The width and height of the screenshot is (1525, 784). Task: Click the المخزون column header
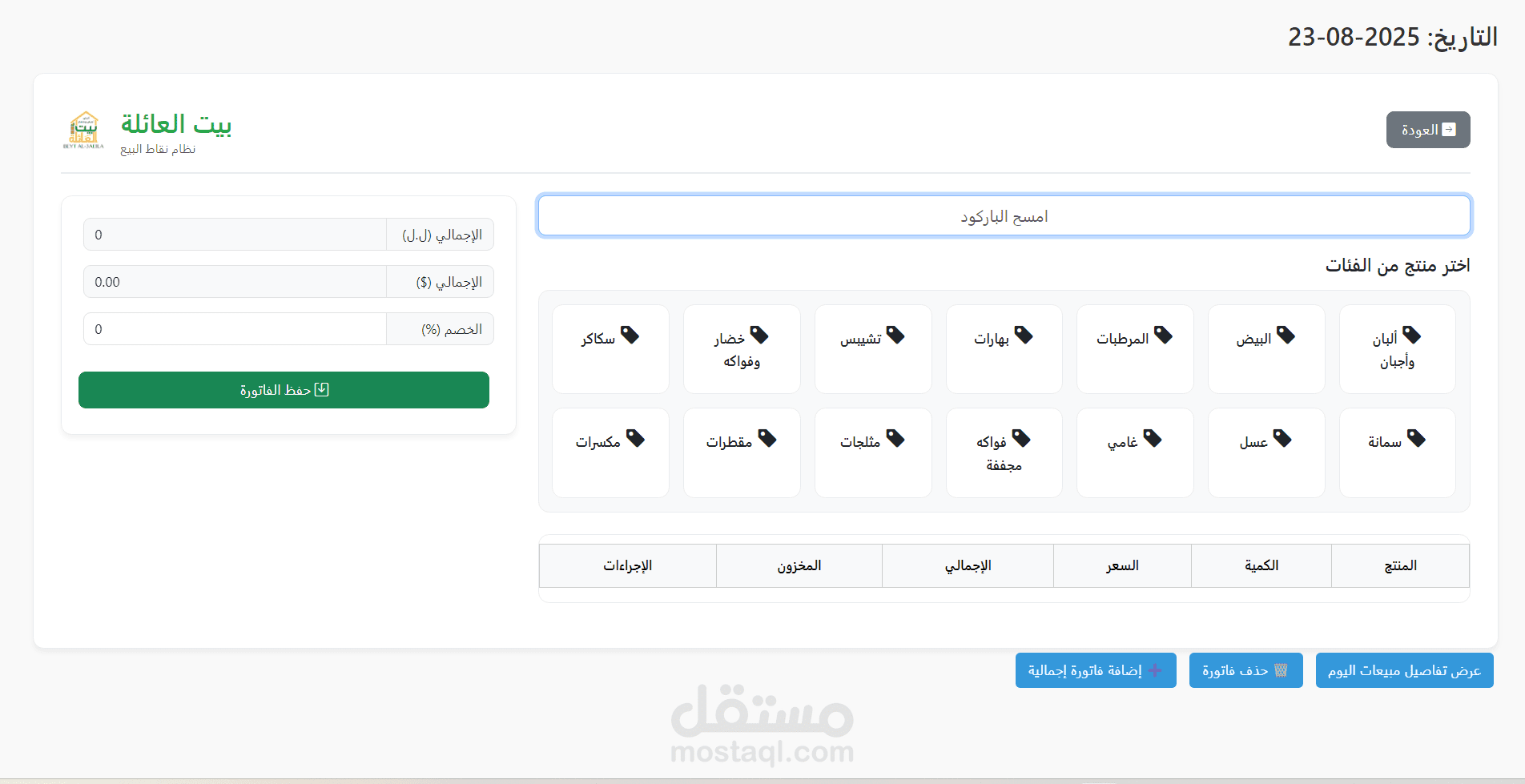799,565
